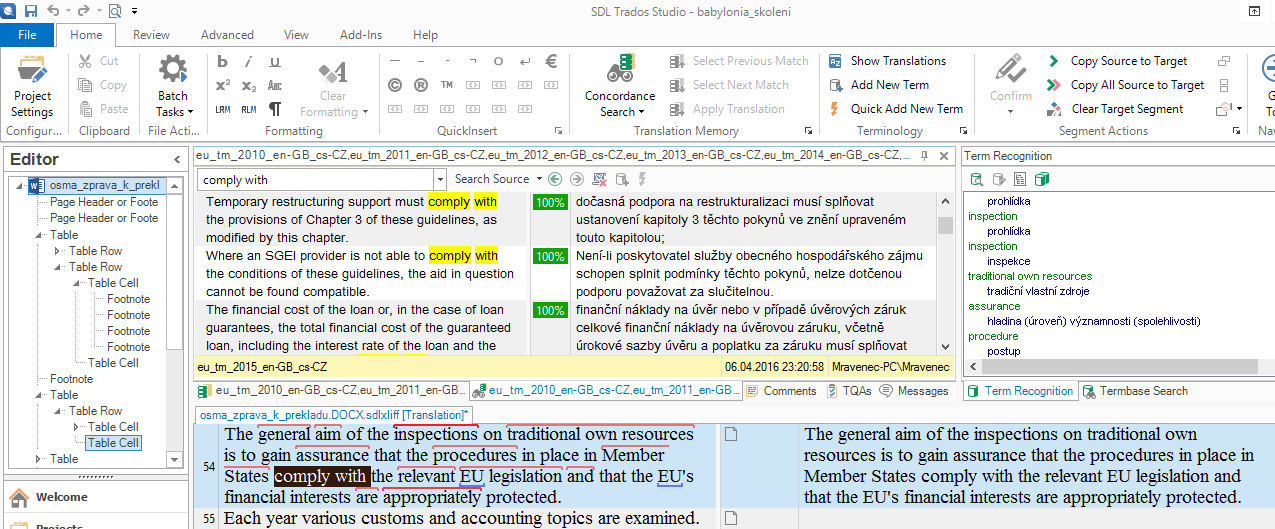Image resolution: width=1275 pixels, height=529 pixels.
Task: Redo the last action
Action: [x=83, y=11]
